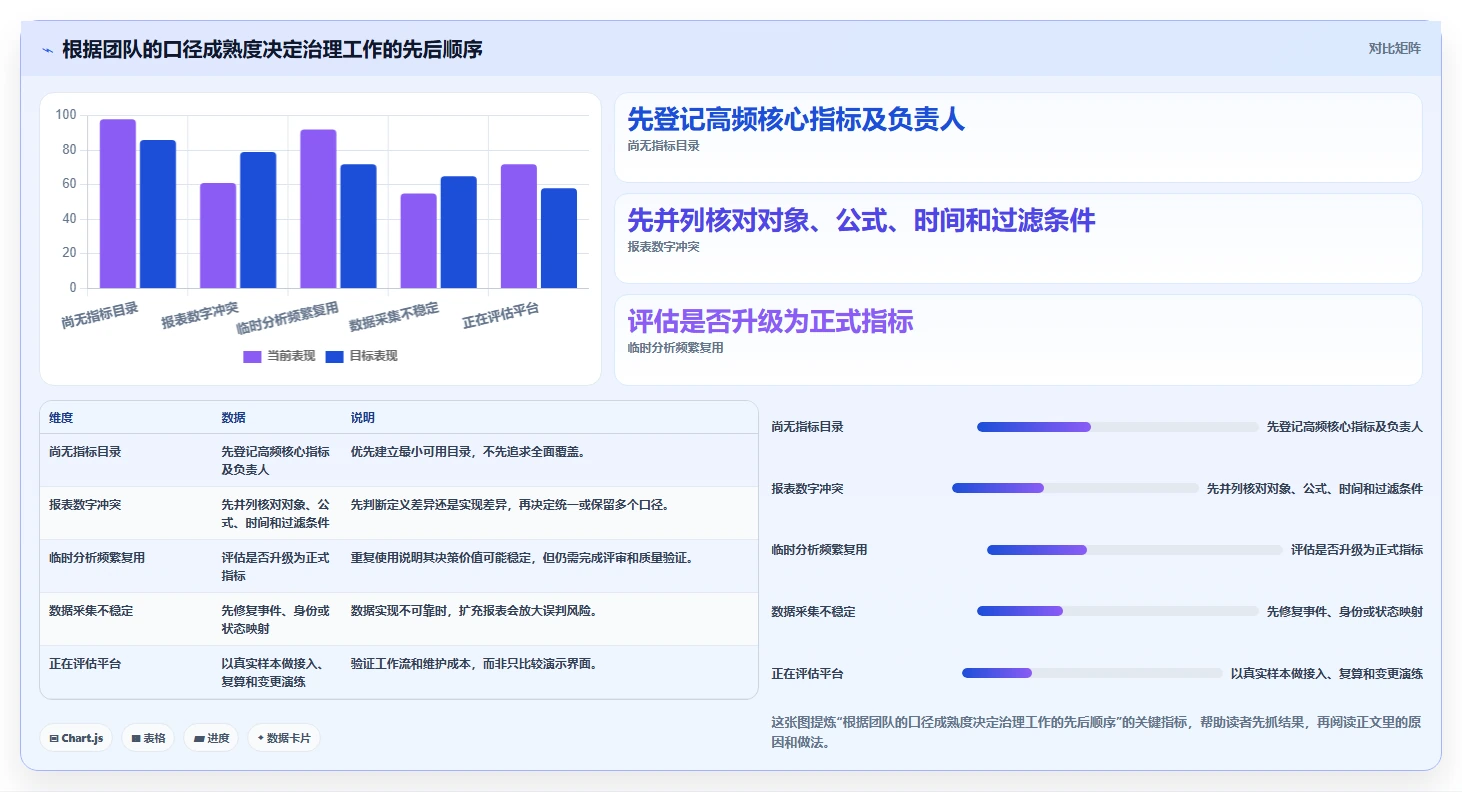
Task: Click the purple bar for 临时分析频繁复用
Action: 318,209
